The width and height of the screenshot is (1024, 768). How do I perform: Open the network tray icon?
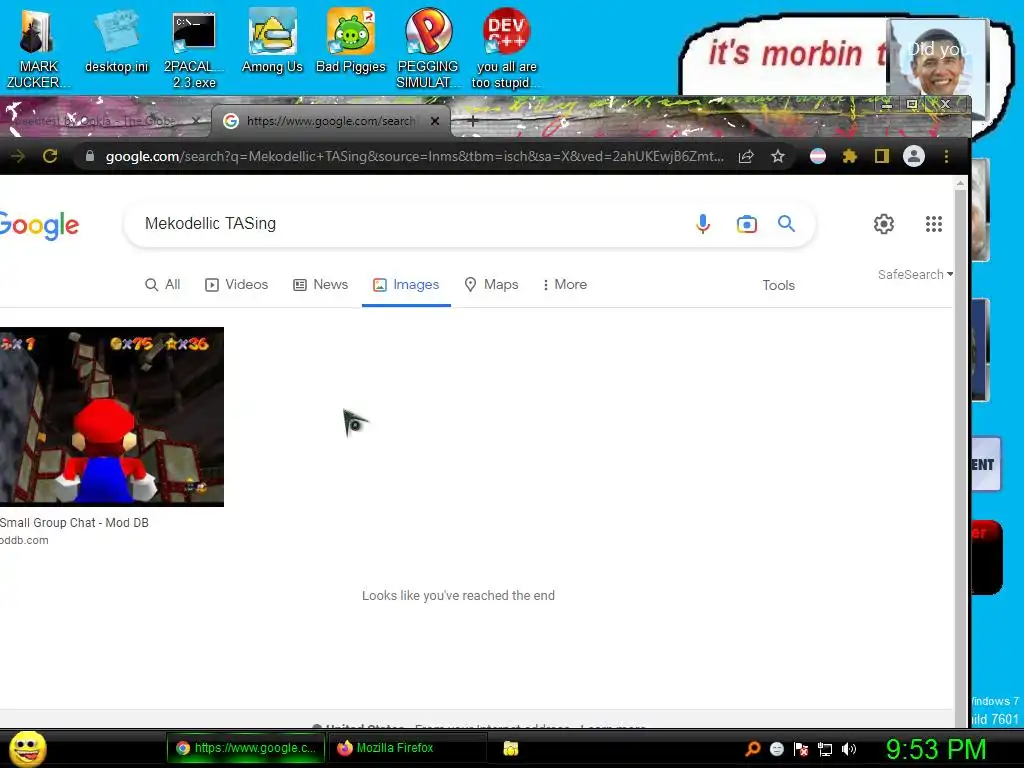(825, 749)
